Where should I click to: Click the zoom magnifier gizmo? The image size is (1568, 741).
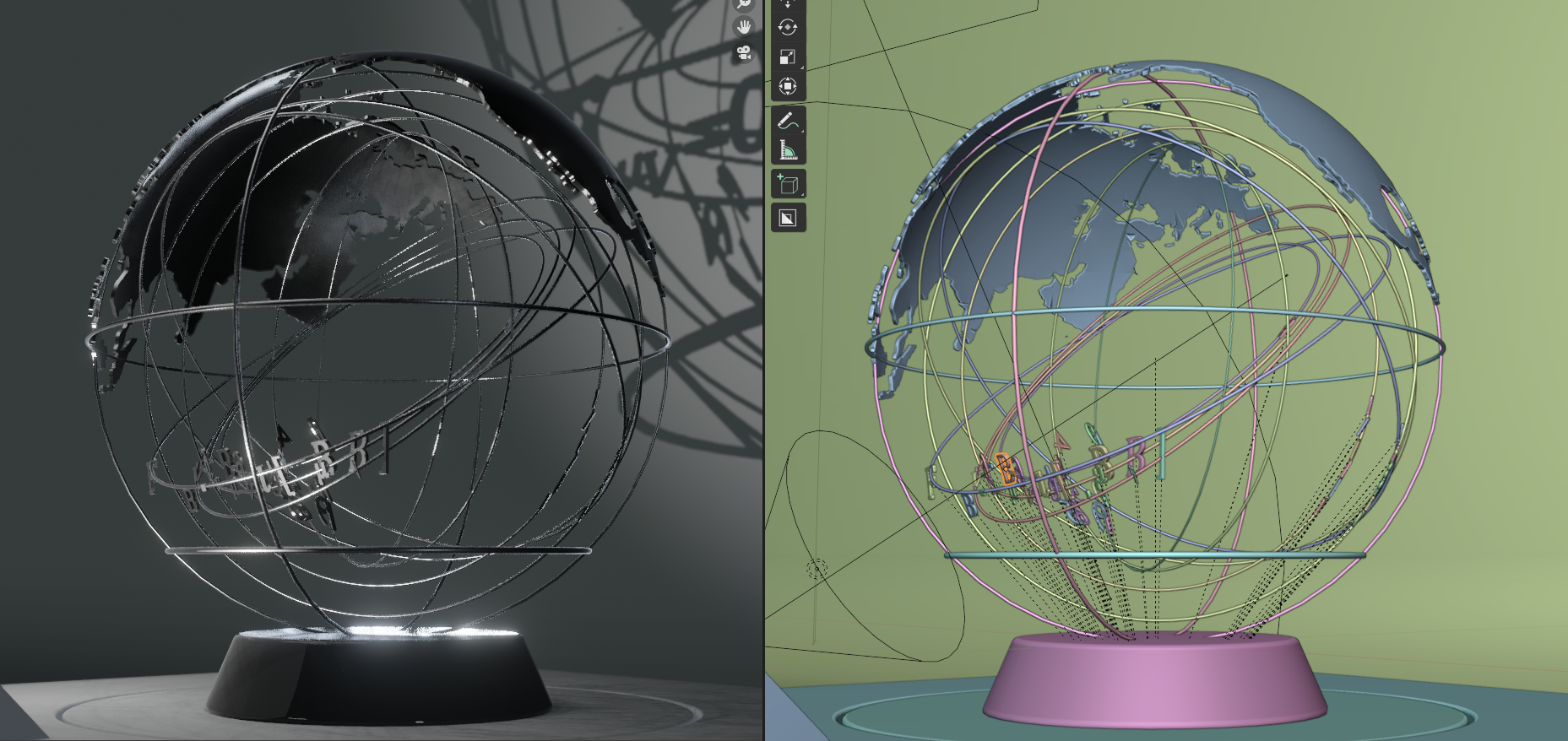(x=744, y=4)
